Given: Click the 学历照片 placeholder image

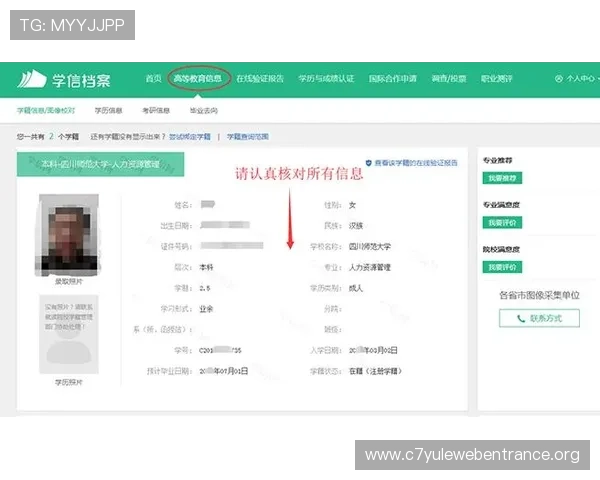Looking at the screenshot, I should click(x=68, y=334).
